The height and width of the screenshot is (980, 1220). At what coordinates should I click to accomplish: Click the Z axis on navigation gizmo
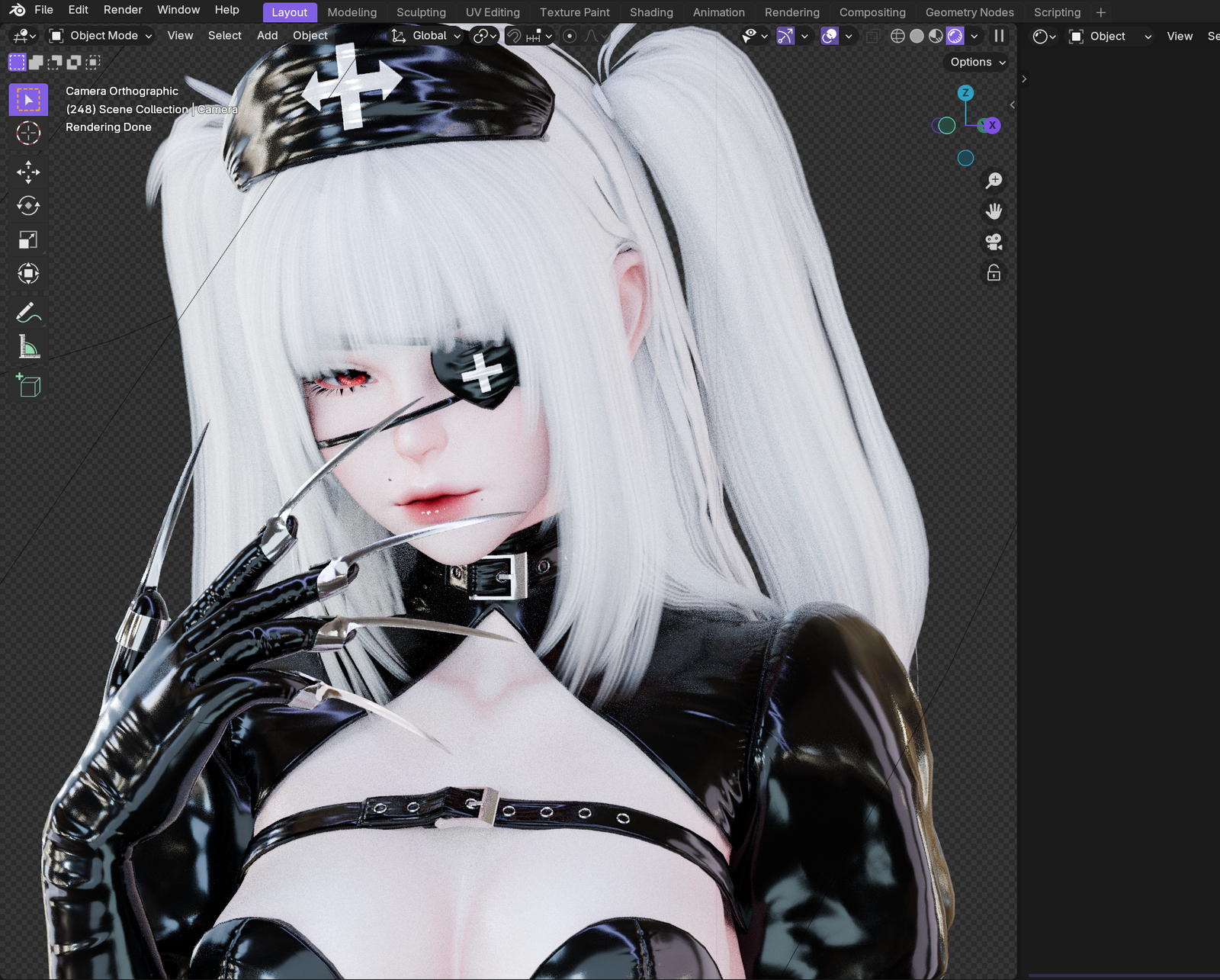point(965,93)
